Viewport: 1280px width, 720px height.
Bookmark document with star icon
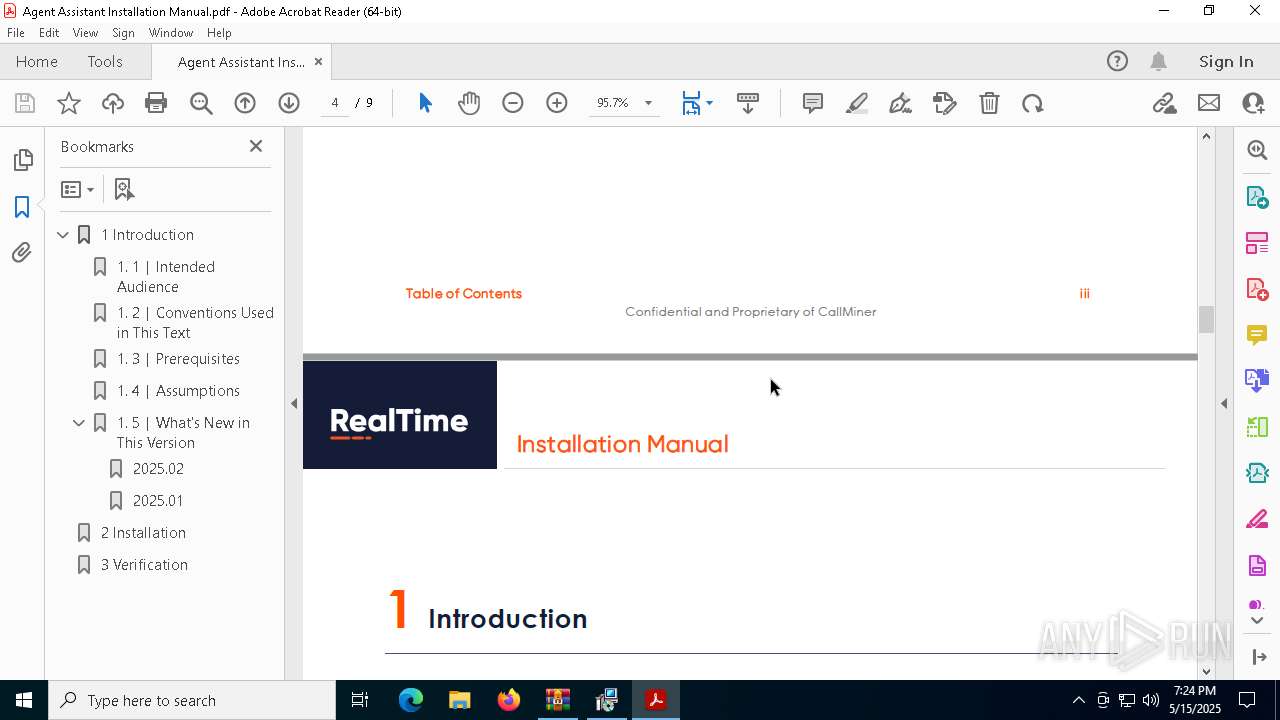[x=69, y=103]
